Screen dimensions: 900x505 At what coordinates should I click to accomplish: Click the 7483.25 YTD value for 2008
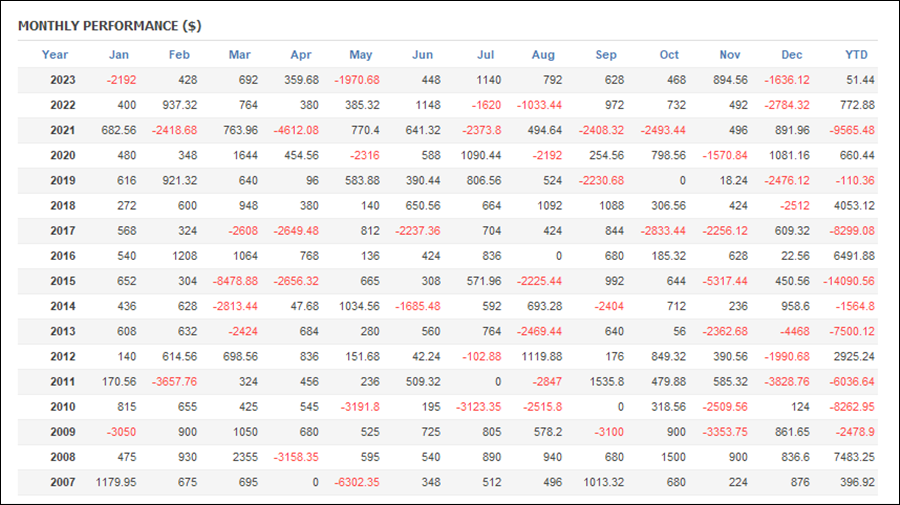(x=854, y=457)
